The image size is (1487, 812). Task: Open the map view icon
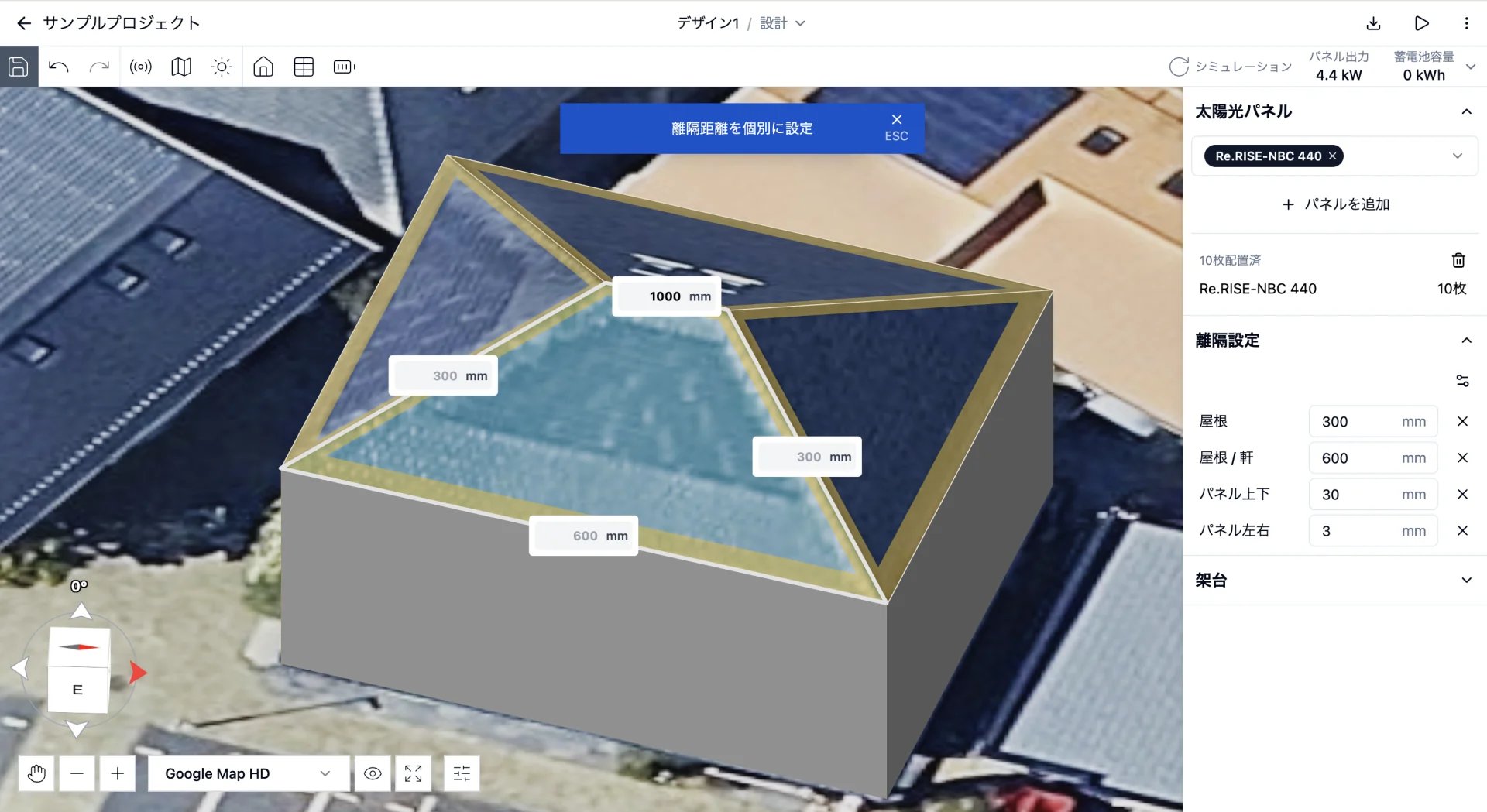181,67
